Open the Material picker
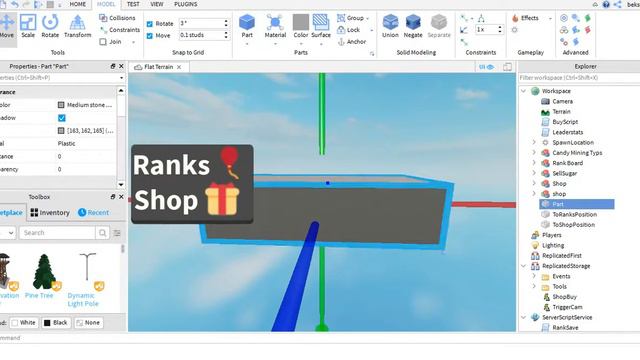 coord(275,26)
